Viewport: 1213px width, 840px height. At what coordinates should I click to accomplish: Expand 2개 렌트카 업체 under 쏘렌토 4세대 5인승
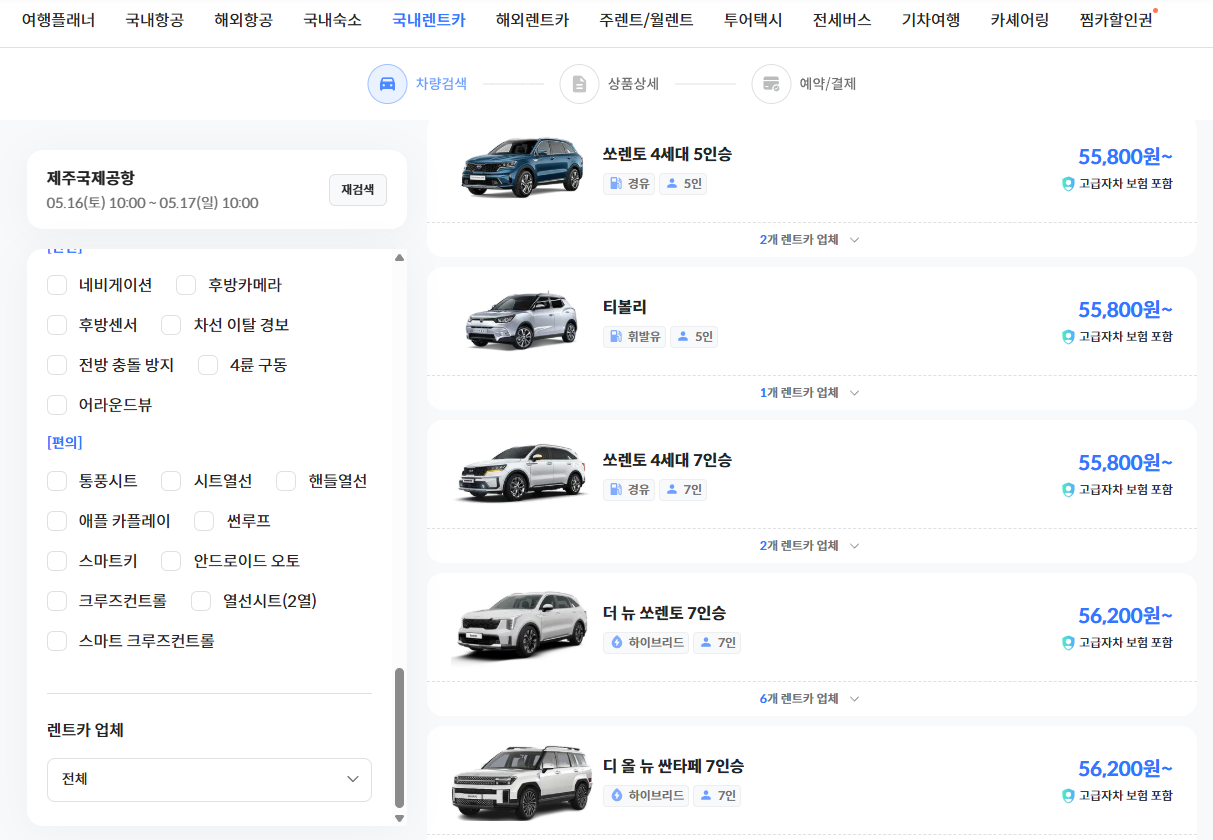[809, 240]
